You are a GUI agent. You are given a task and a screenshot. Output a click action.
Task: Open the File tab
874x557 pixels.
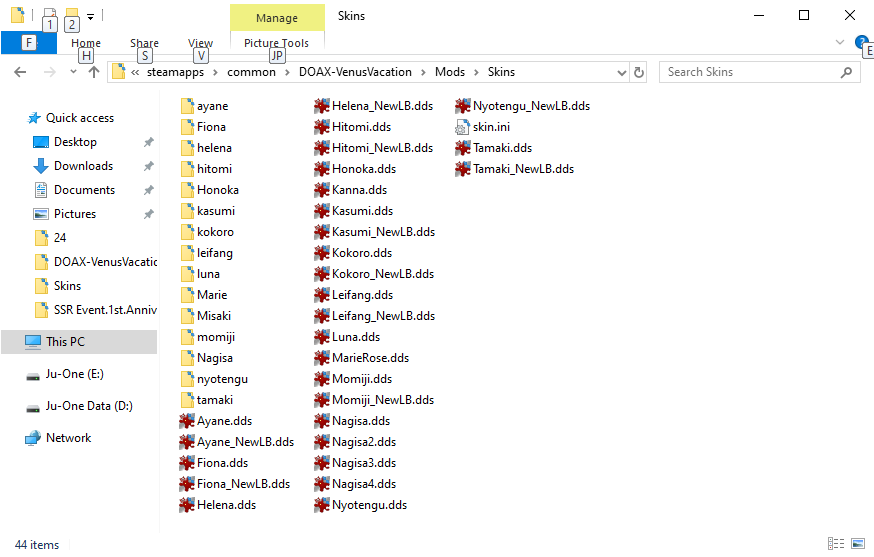pos(29,42)
